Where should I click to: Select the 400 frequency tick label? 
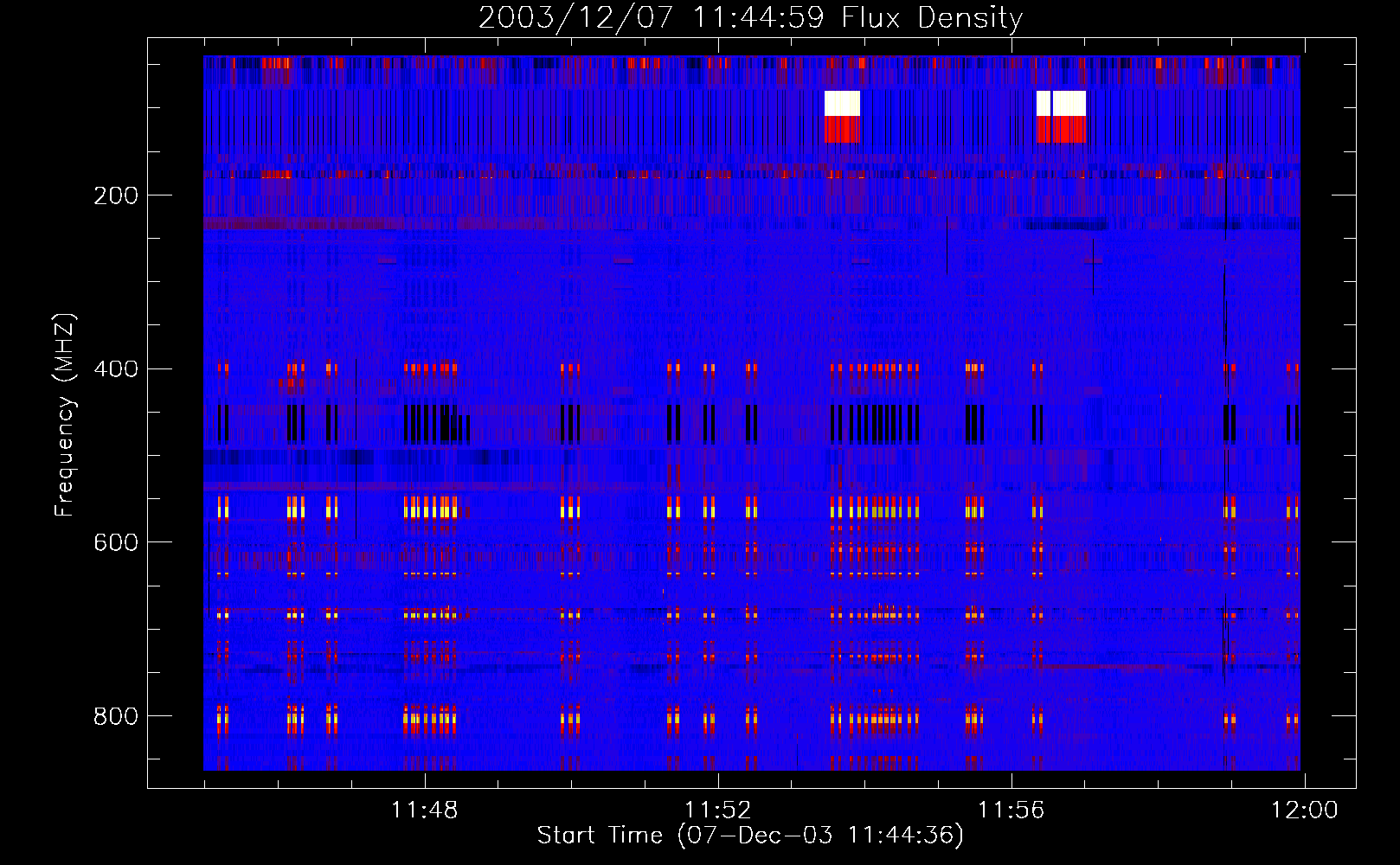coord(116,369)
